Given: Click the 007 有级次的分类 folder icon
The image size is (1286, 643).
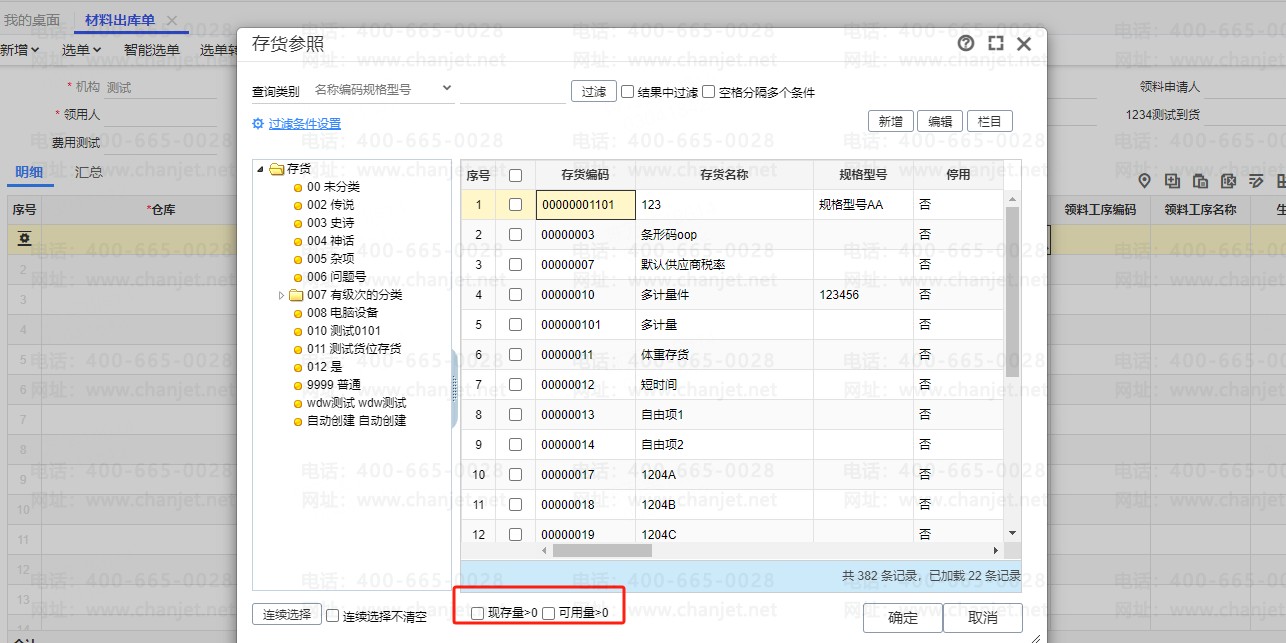Looking at the screenshot, I should tap(296, 295).
